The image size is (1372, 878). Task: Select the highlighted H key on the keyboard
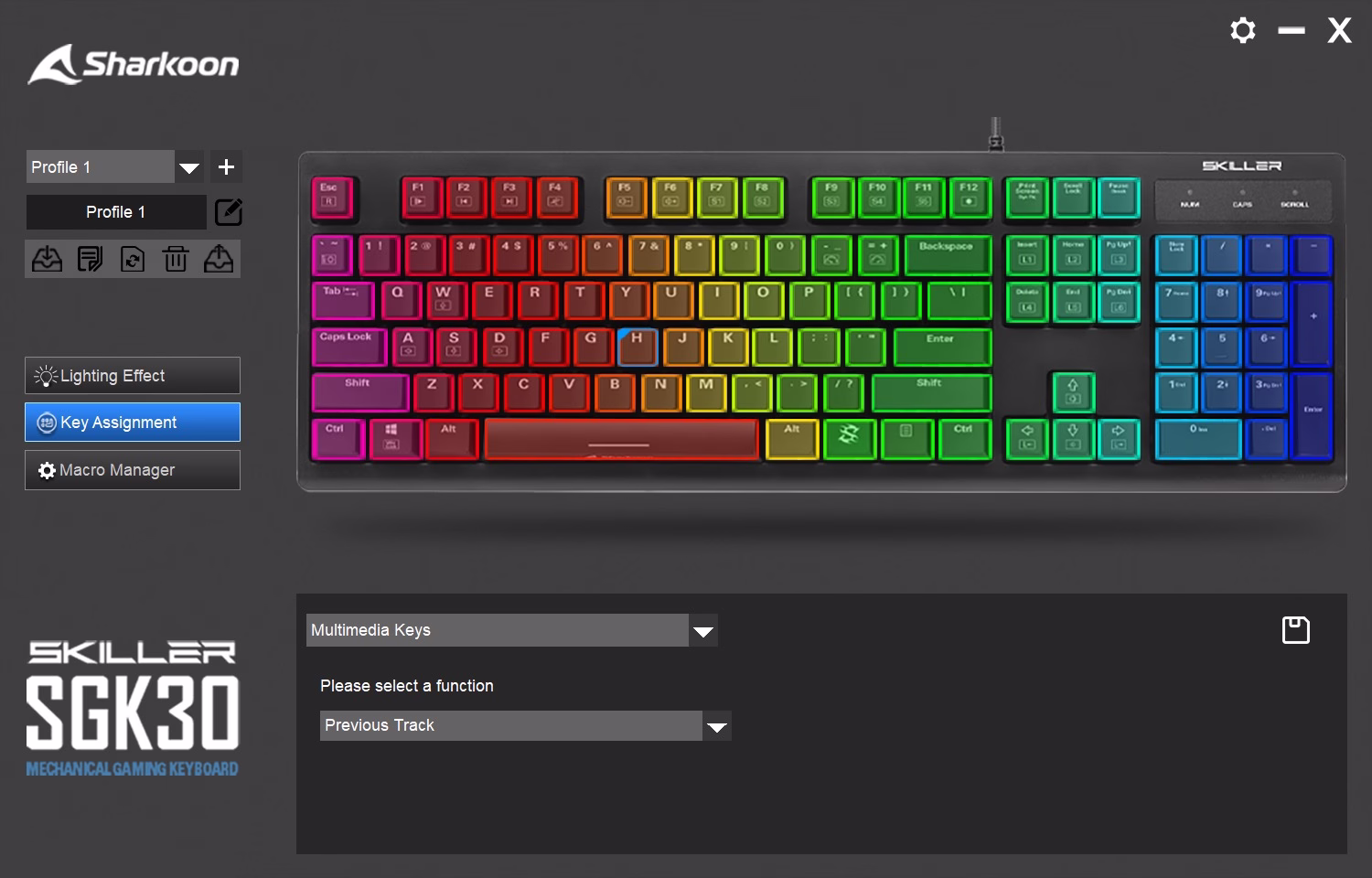pos(638,347)
